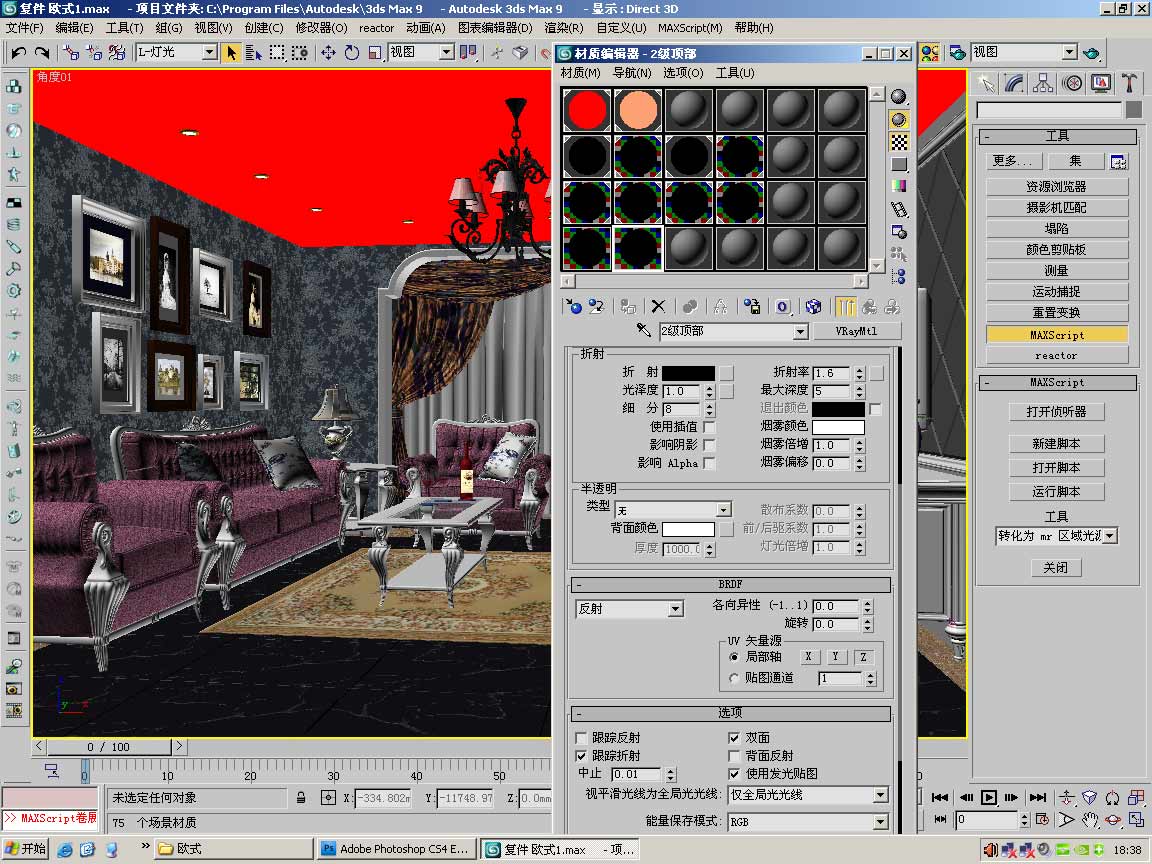Enable 影响阴影 checkbox
The height and width of the screenshot is (864, 1152).
pos(709,445)
